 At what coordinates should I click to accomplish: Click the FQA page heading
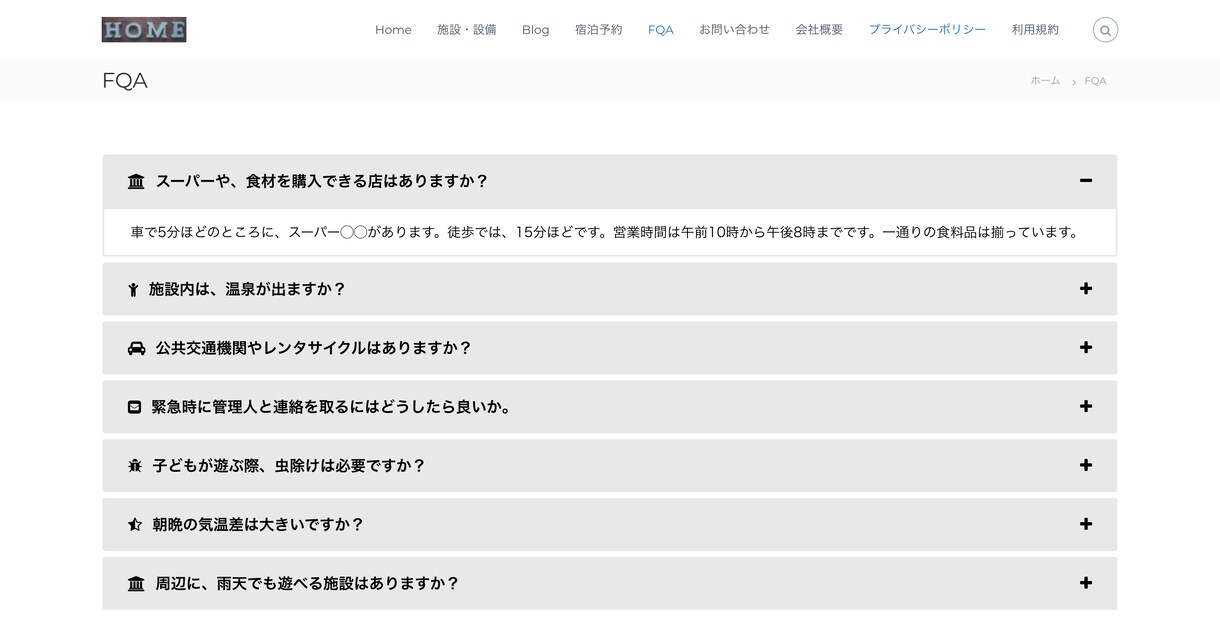125,81
